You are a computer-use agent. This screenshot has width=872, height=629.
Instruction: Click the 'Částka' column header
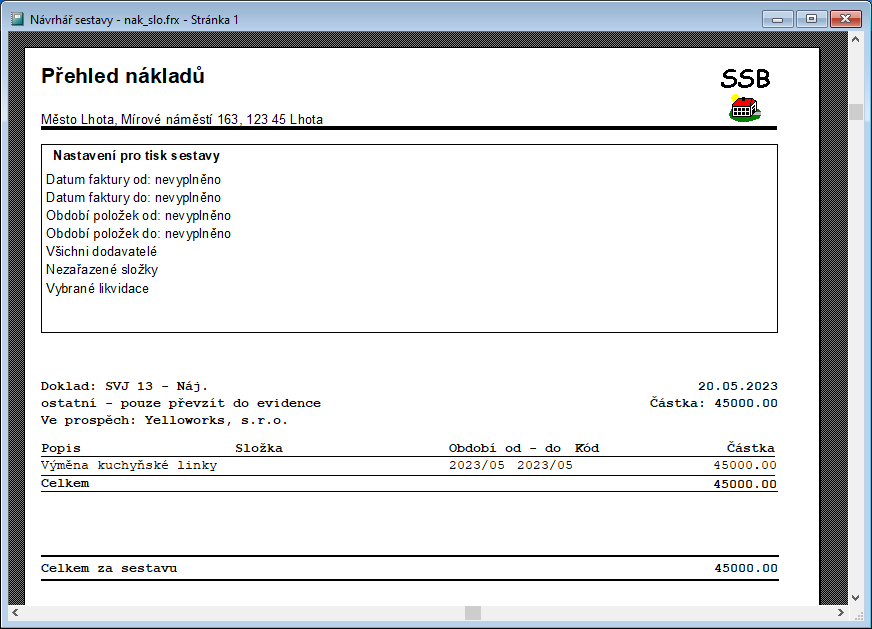750,448
